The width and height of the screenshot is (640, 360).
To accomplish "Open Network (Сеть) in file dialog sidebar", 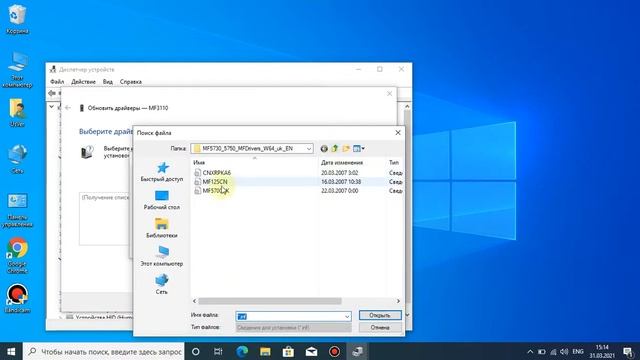I will pyautogui.click(x=162, y=284).
